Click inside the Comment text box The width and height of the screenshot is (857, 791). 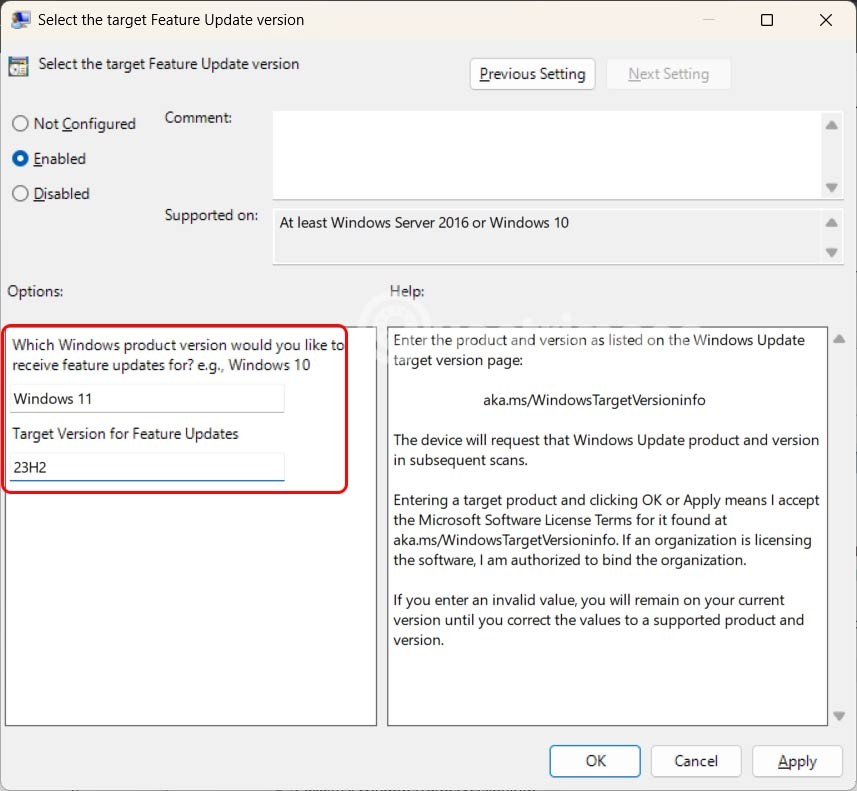[x=545, y=153]
